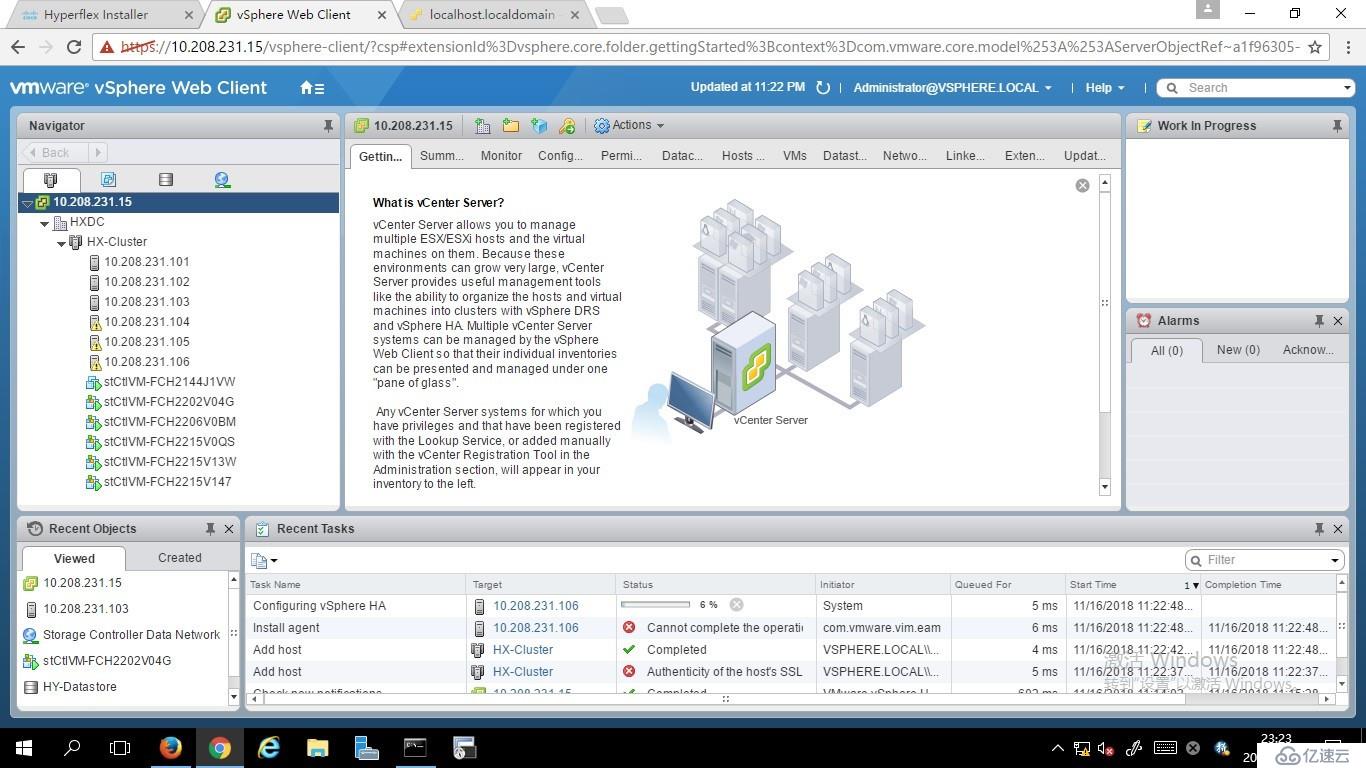Open Chrome from the taskbar
Viewport: 1366px width, 768px height.
(x=220, y=747)
